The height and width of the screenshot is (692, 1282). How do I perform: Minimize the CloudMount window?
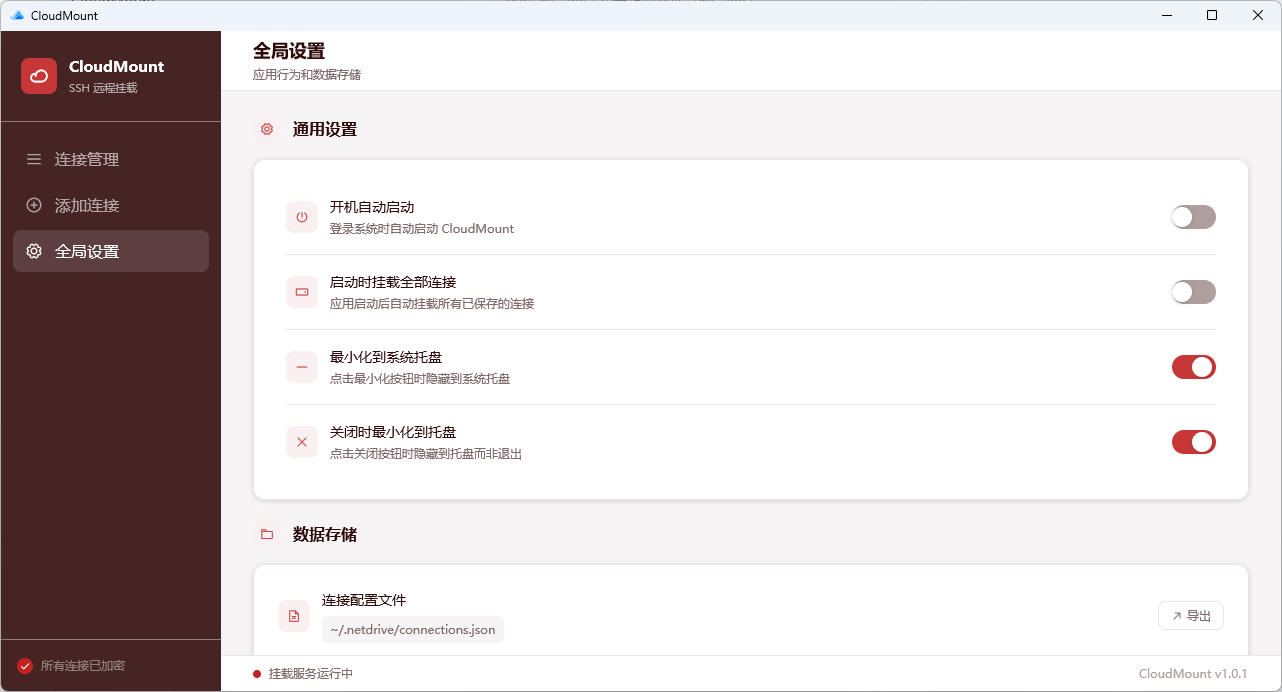click(x=1166, y=15)
